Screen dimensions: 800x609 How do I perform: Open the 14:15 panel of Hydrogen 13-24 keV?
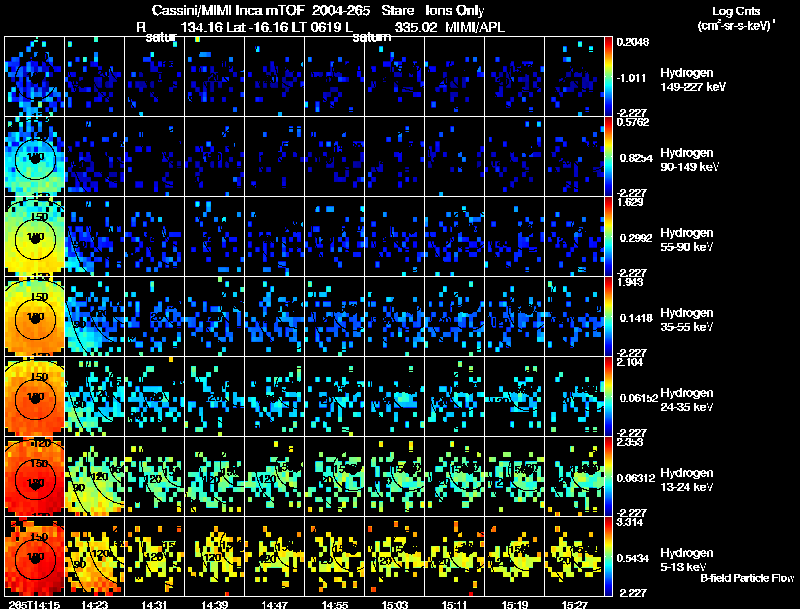(34, 477)
